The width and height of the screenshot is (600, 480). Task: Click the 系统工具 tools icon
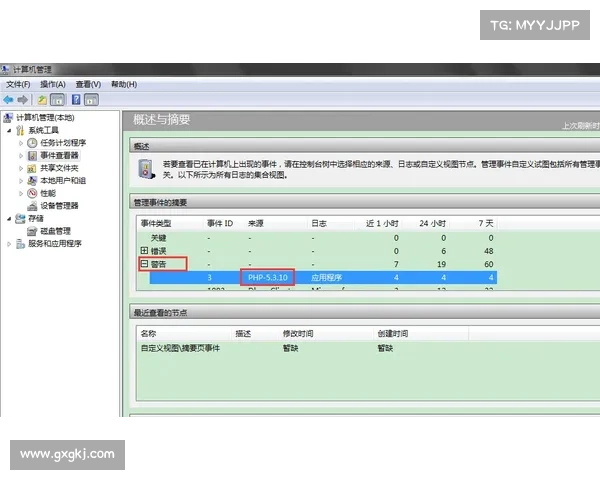click(20, 130)
